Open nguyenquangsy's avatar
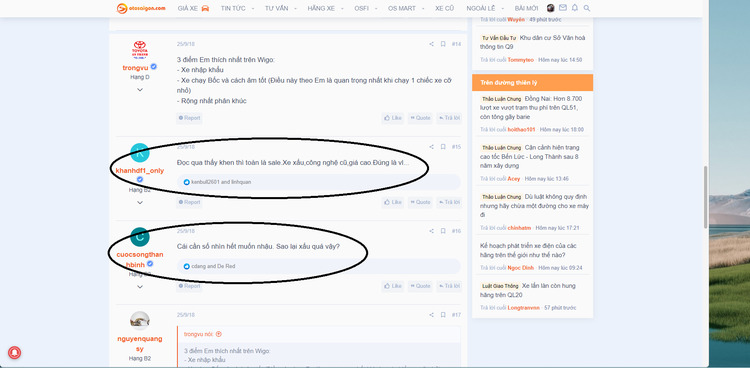Viewport: 750px width, 368px height. 140,321
